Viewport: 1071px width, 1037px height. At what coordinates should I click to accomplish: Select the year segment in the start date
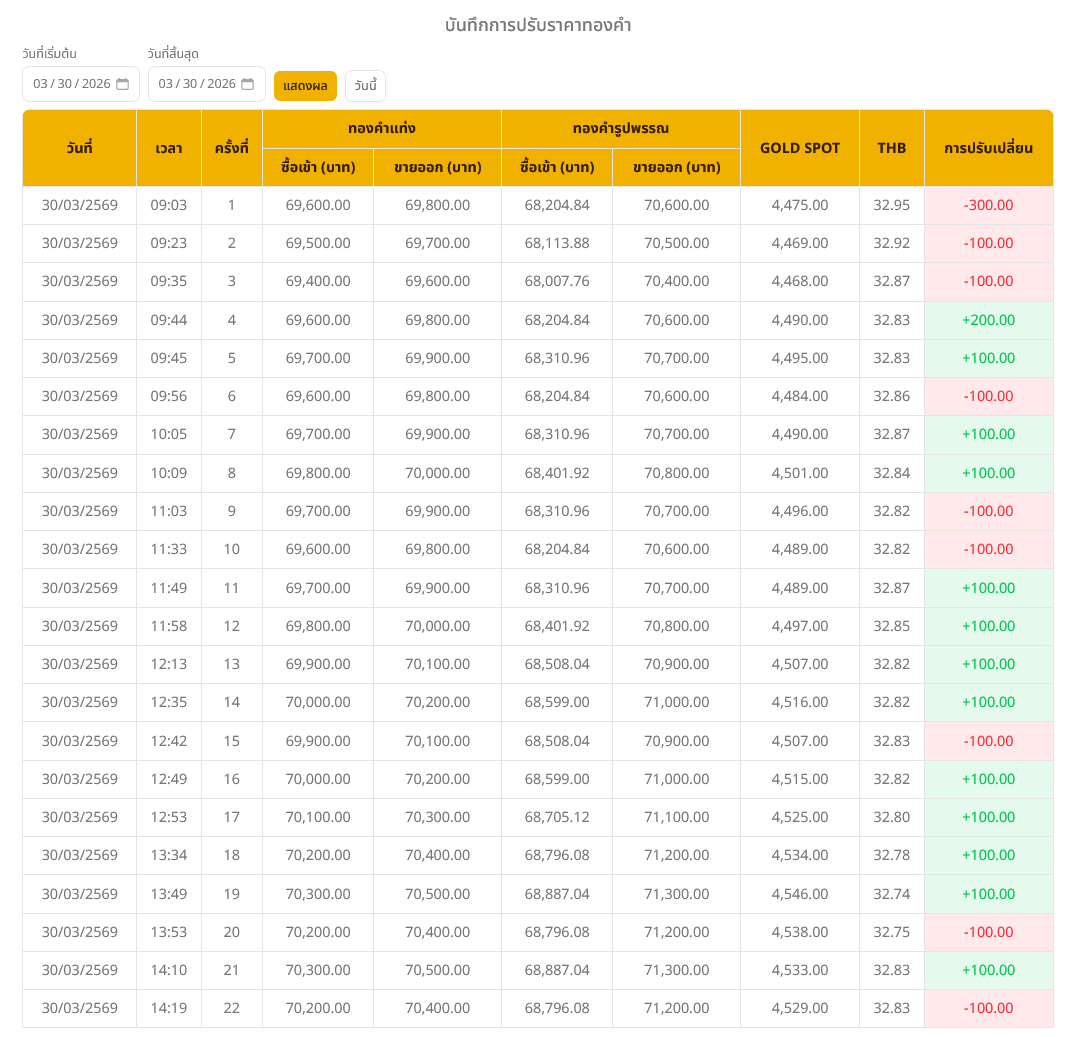pos(96,84)
